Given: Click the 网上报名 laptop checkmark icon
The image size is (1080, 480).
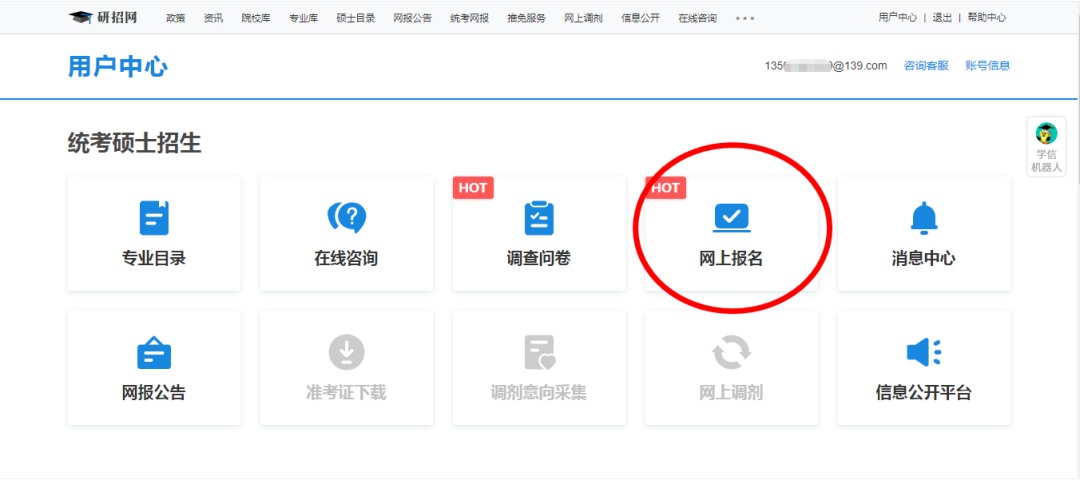Looking at the screenshot, I should (x=731, y=217).
